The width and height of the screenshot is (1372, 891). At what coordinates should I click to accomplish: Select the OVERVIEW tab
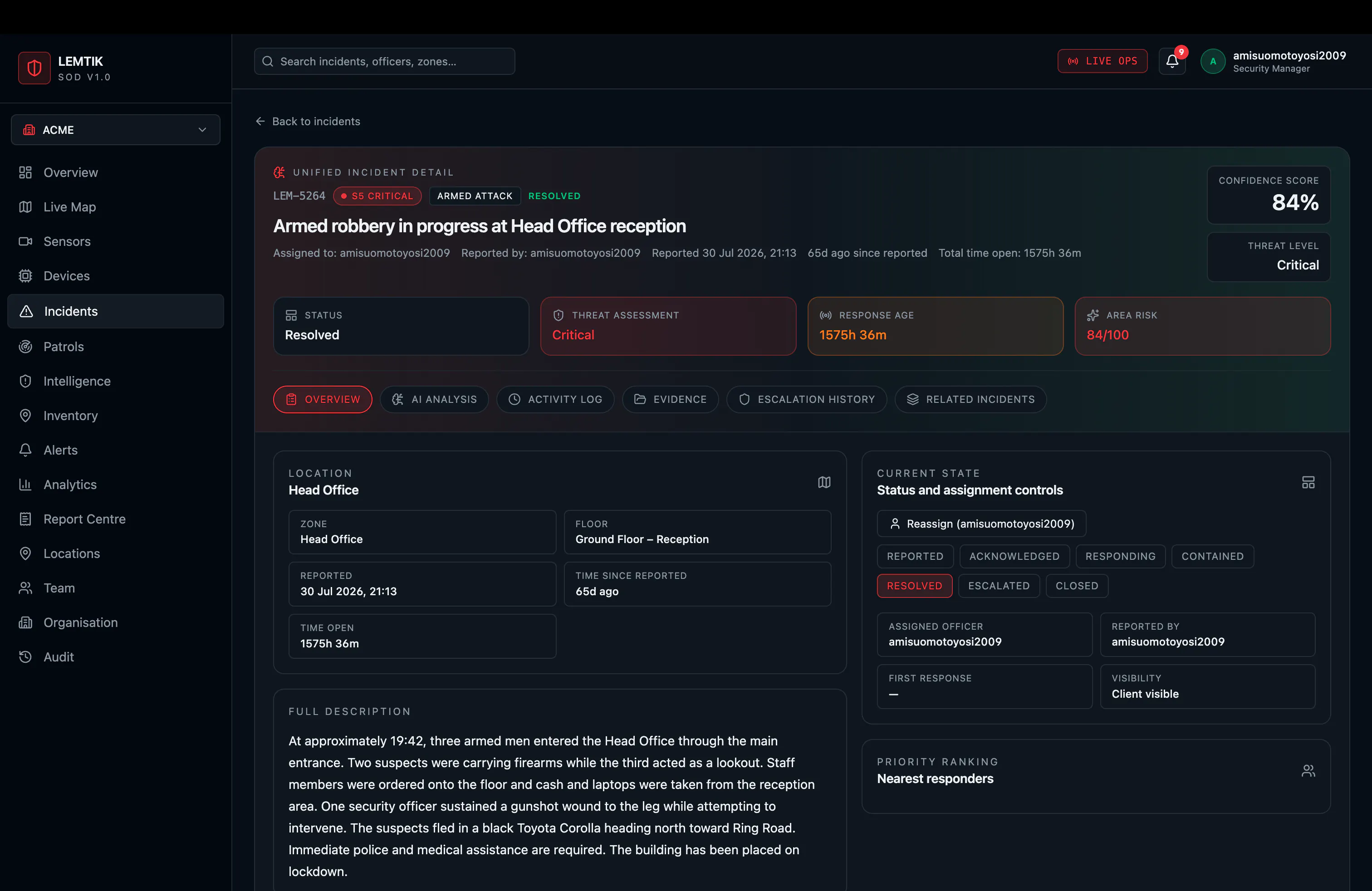click(x=322, y=399)
